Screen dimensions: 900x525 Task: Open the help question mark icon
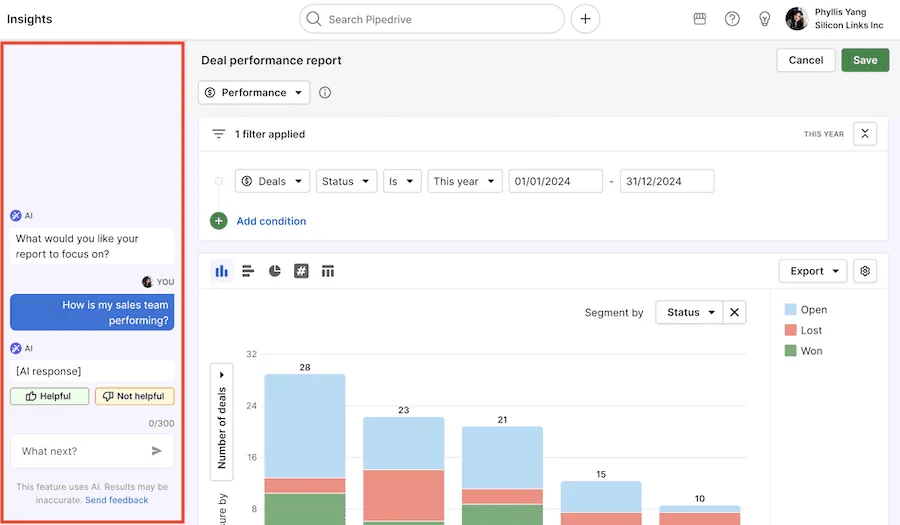tap(732, 19)
